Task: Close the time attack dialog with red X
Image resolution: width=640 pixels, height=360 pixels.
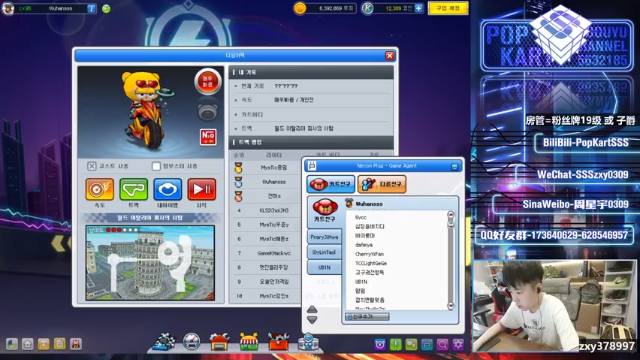Action: [x=390, y=56]
